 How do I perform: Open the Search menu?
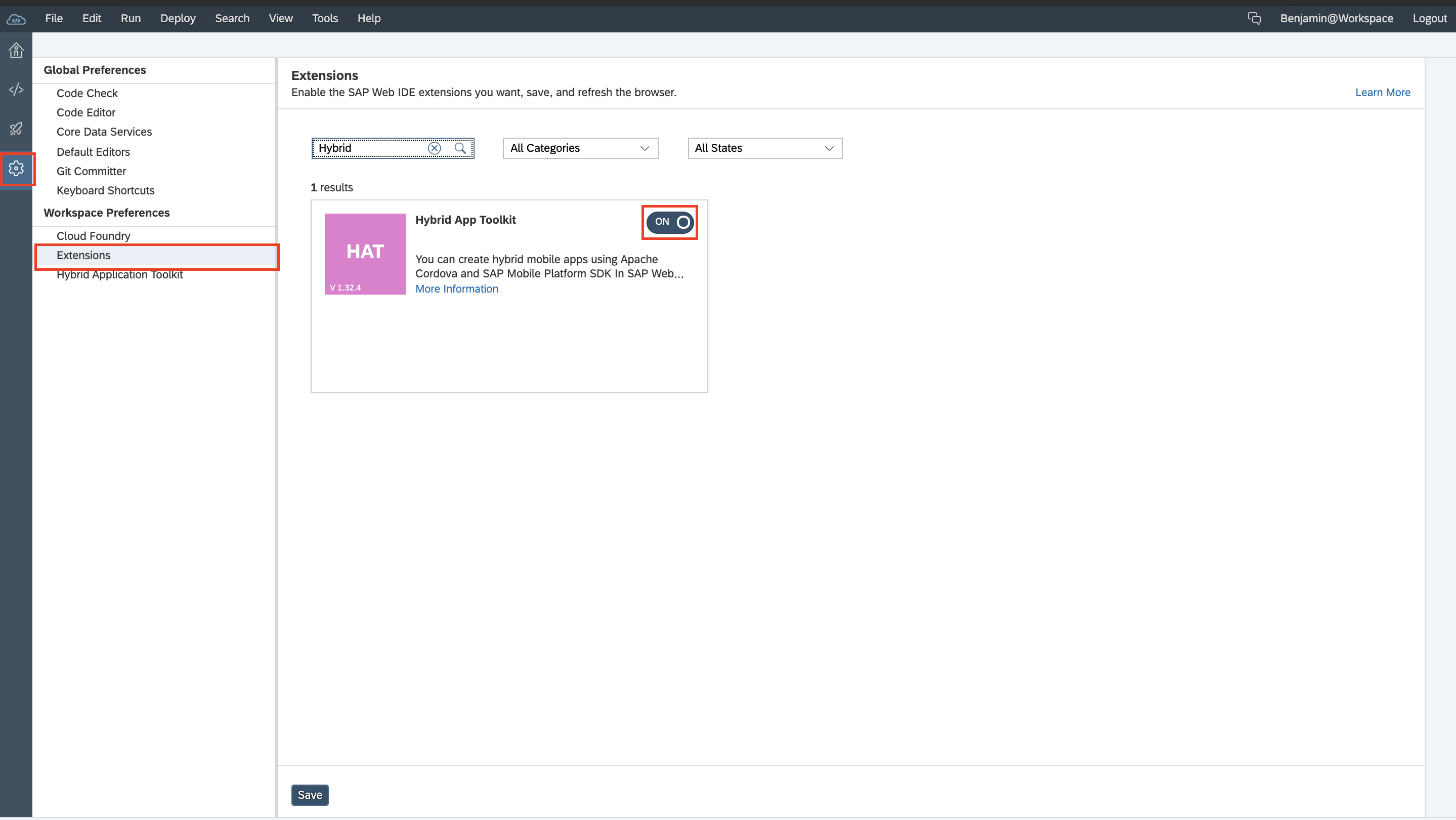tap(232, 19)
